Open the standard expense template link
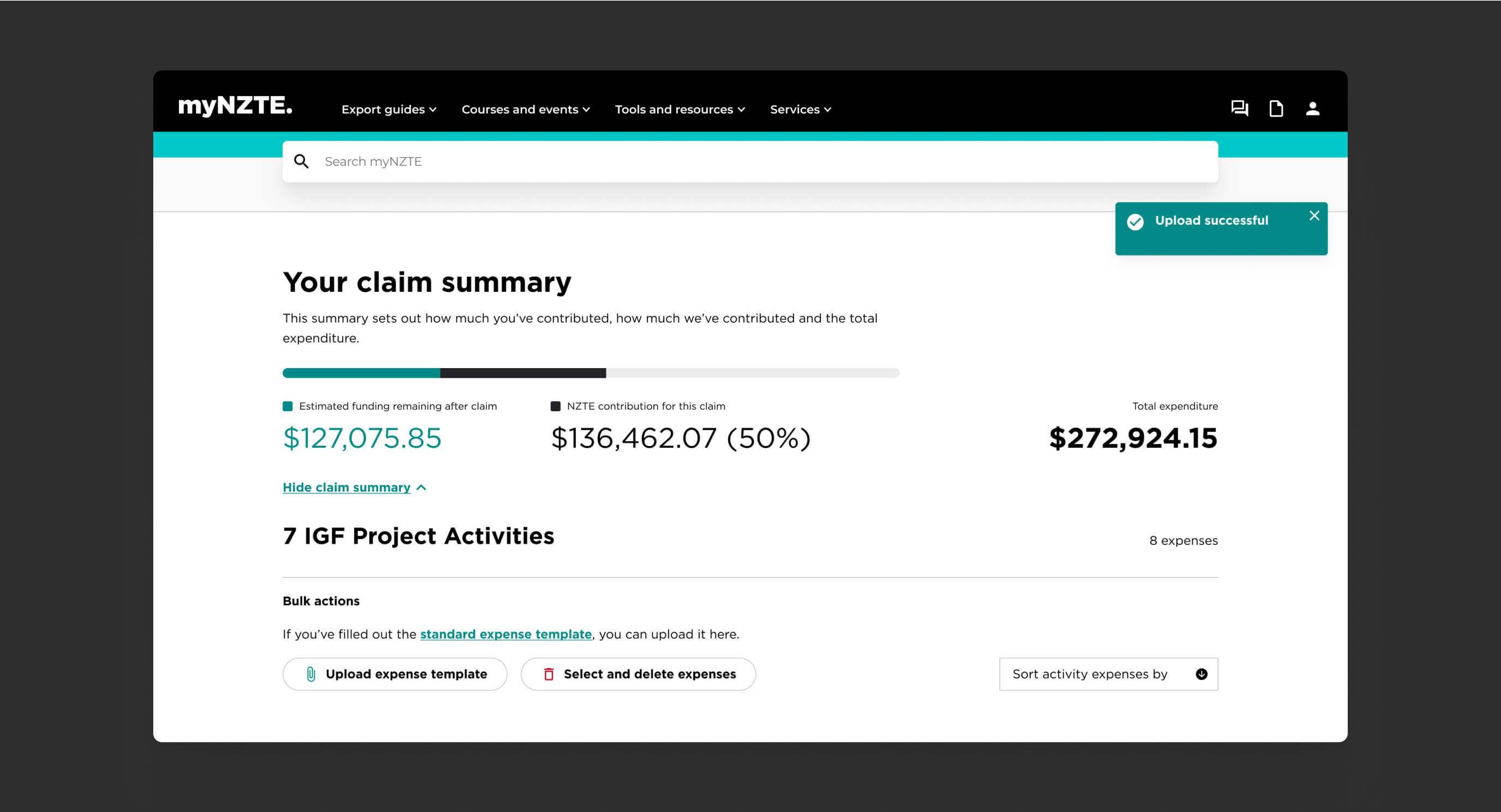Screen dimensions: 1501x812 point(506,634)
